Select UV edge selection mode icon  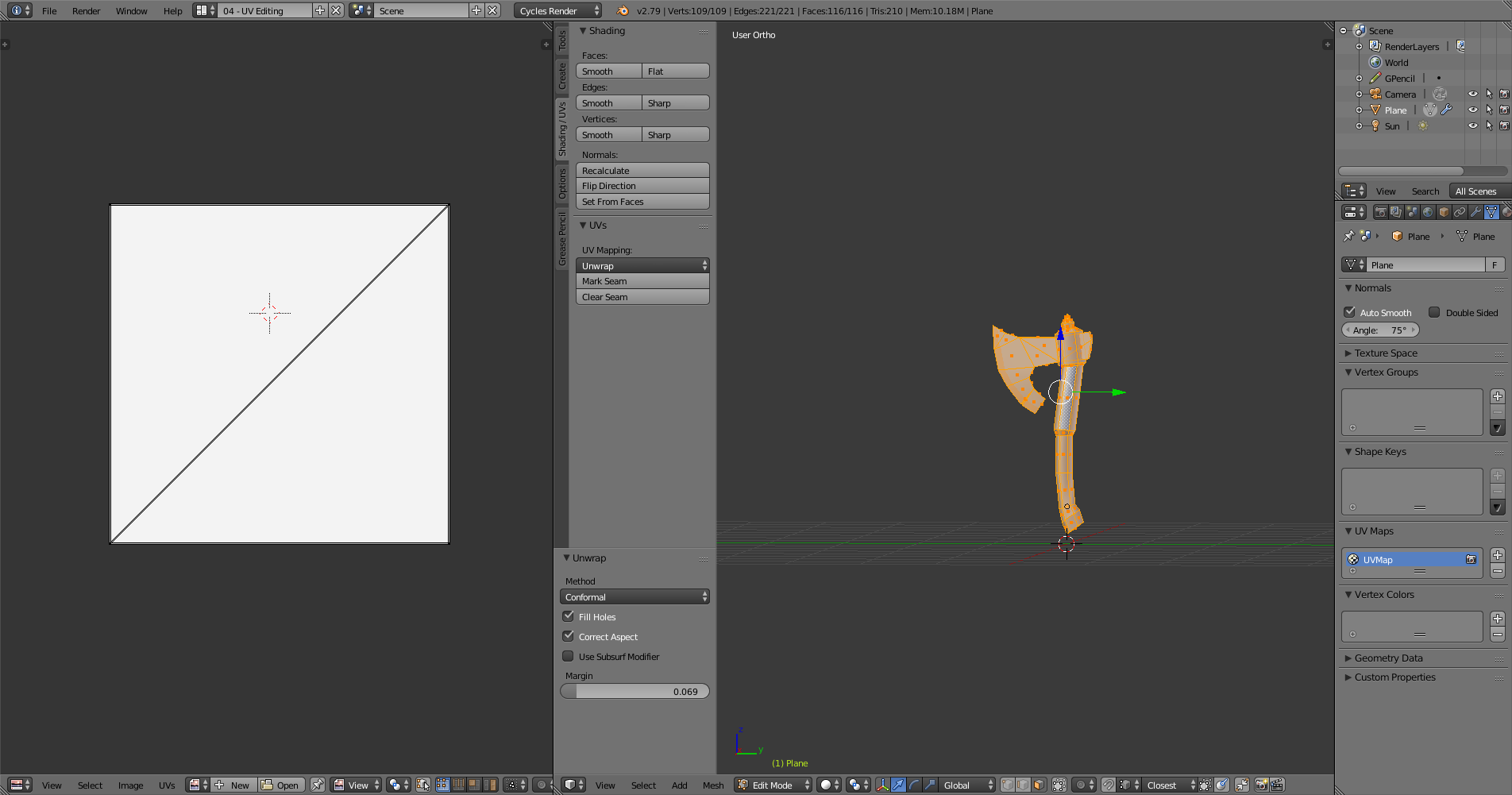click(459, 785)
